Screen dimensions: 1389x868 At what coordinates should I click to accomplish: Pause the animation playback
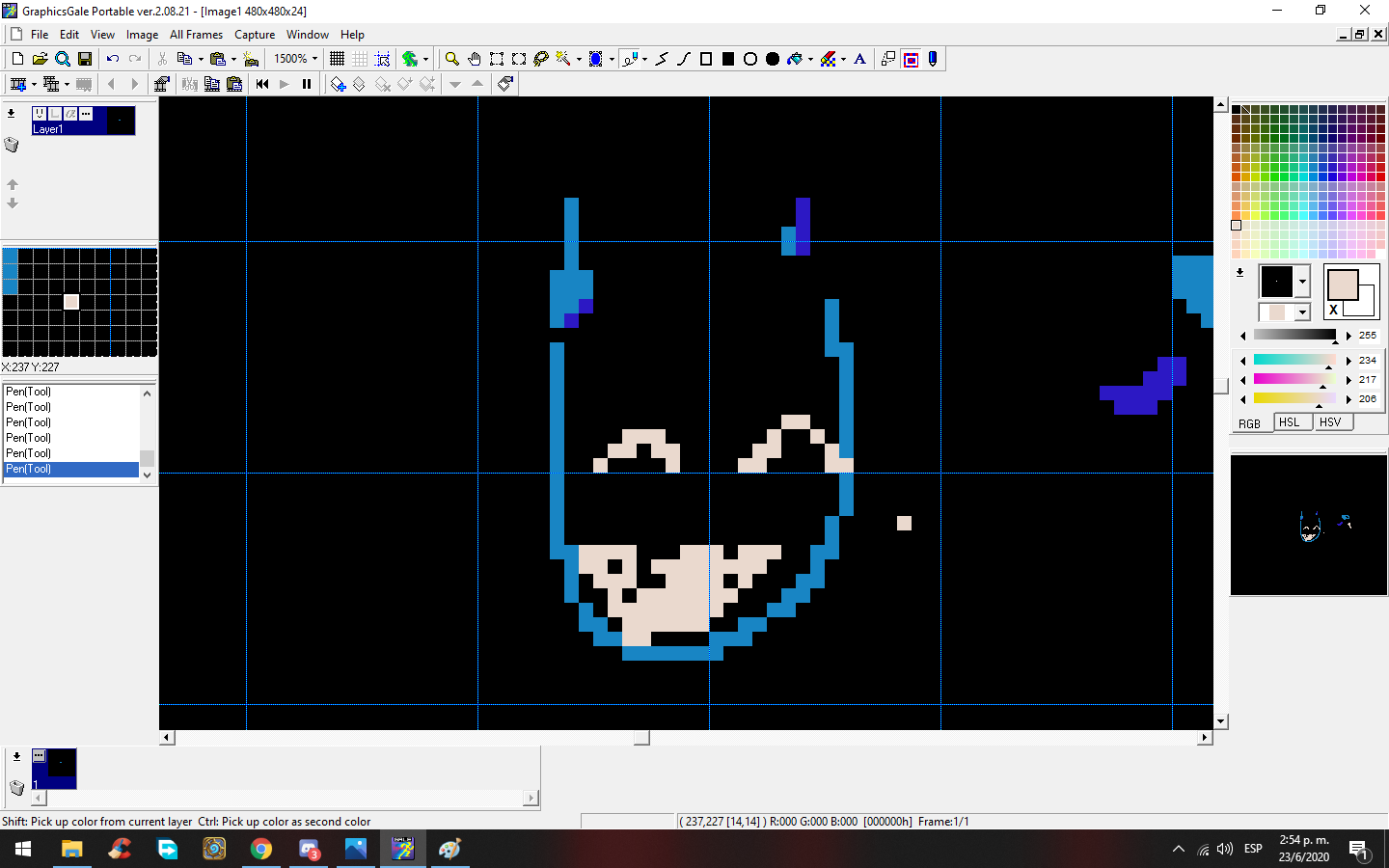(x=307, y=84)
